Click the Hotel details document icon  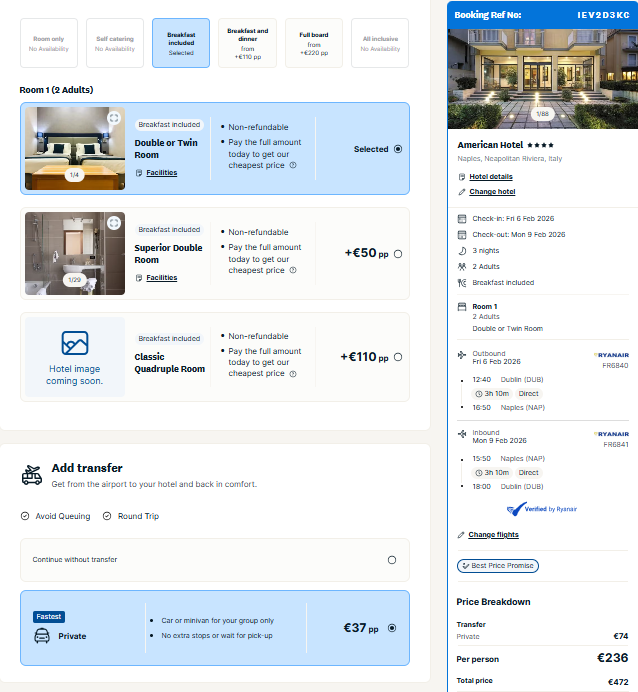pos(462,177)
